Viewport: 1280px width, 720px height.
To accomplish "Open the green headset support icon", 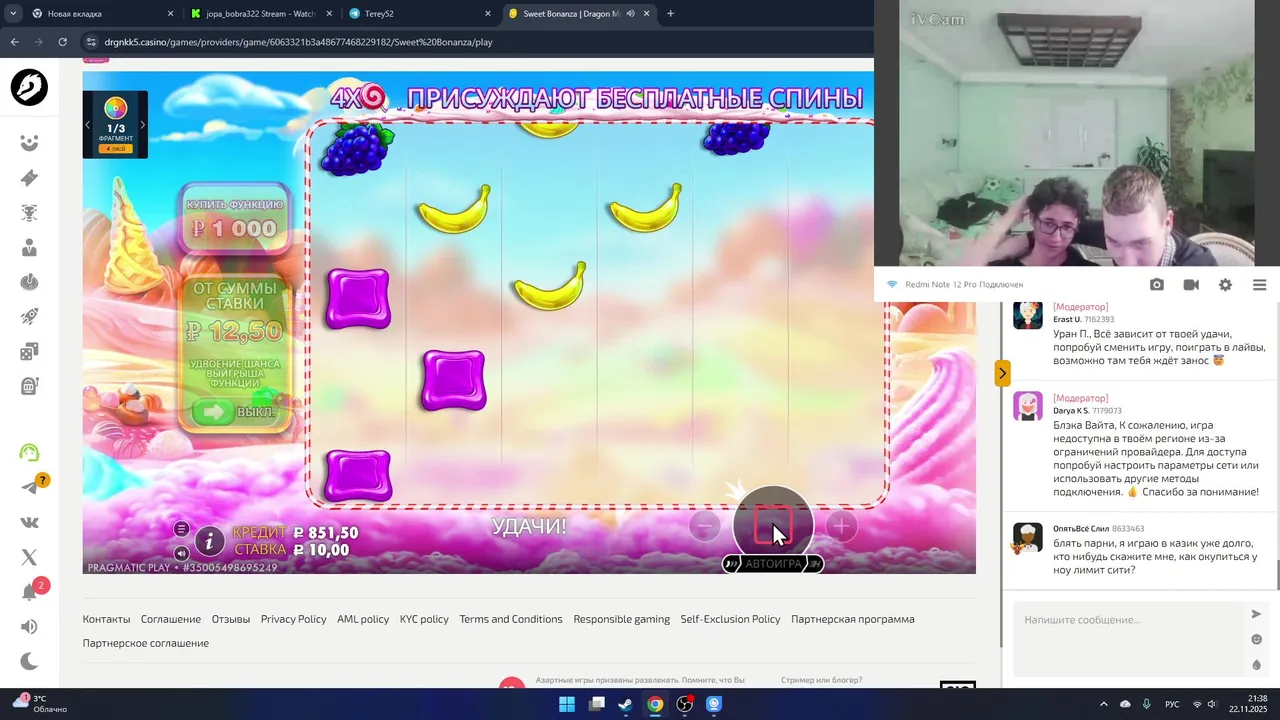I will tap(29, 452).
